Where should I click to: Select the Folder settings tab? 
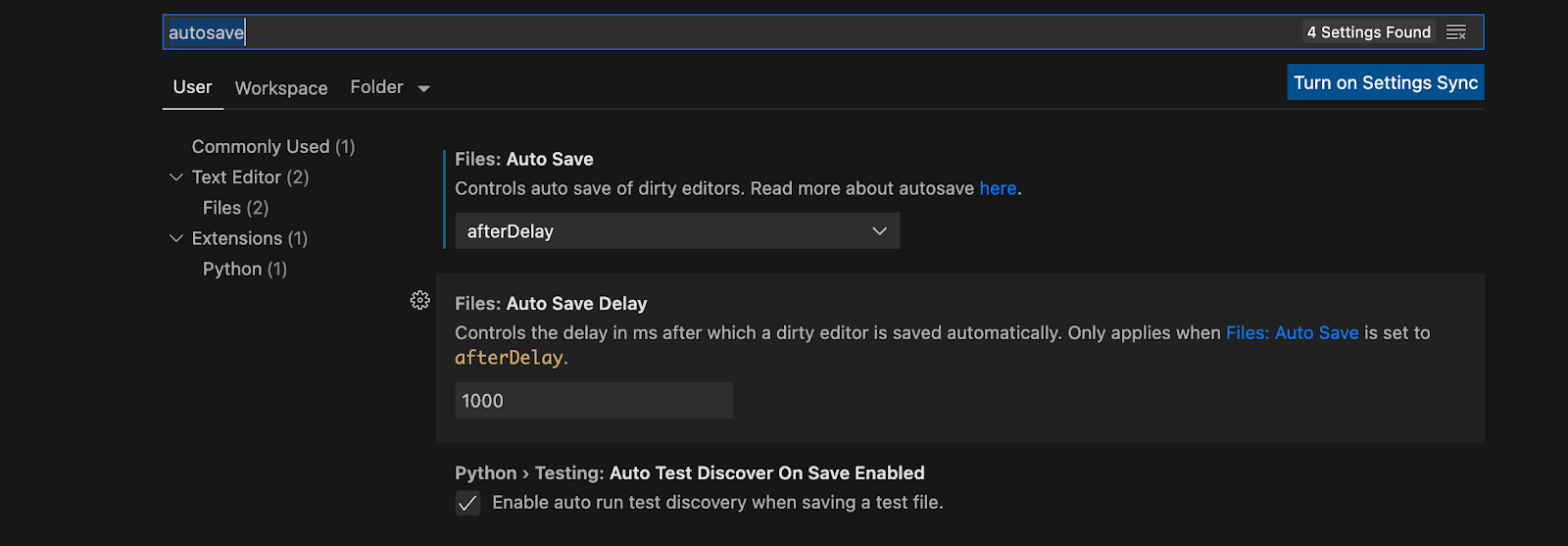click(376, 87)
